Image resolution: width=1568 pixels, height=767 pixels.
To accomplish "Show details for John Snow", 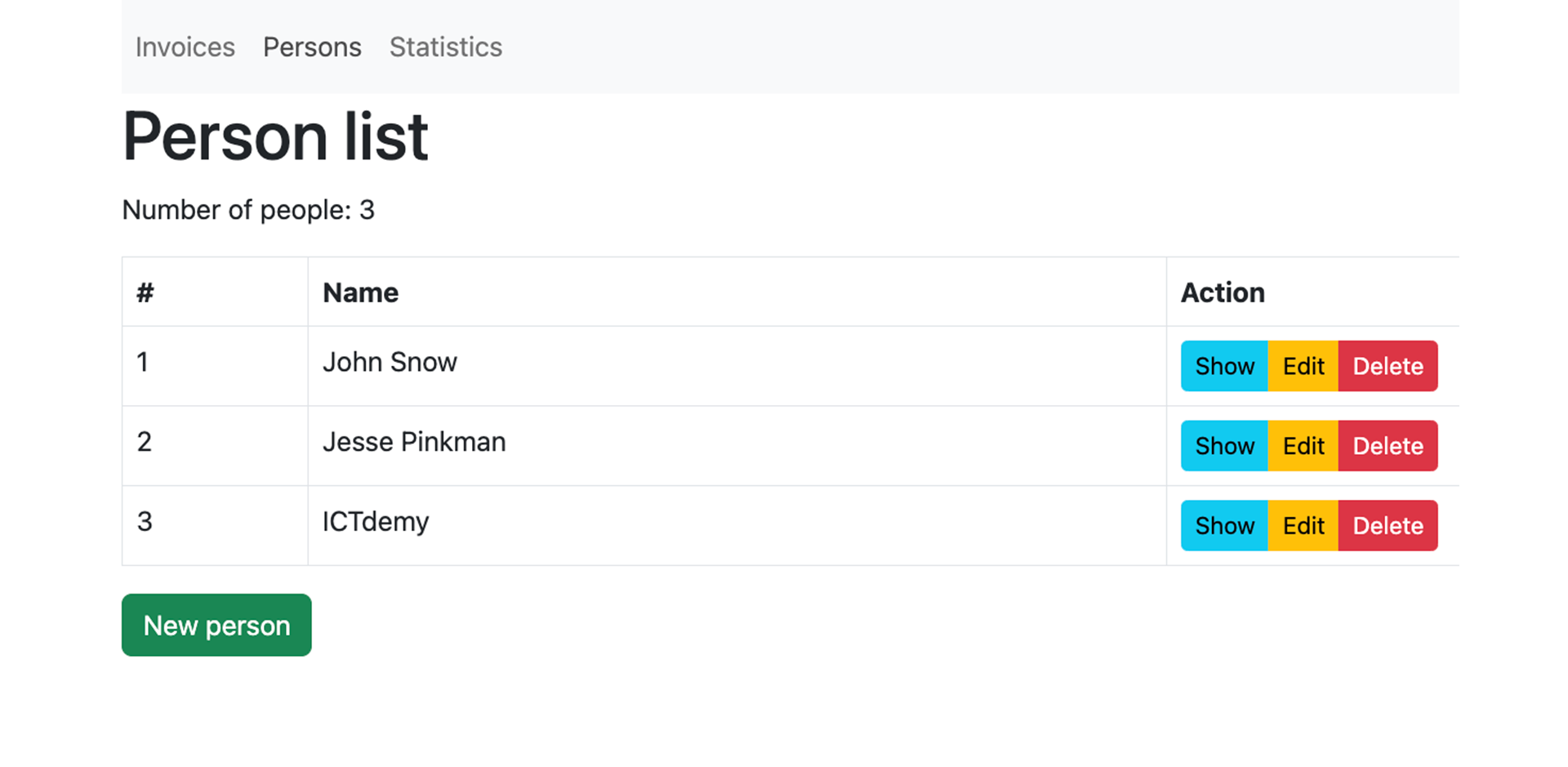I will [x=1224, y=366].
